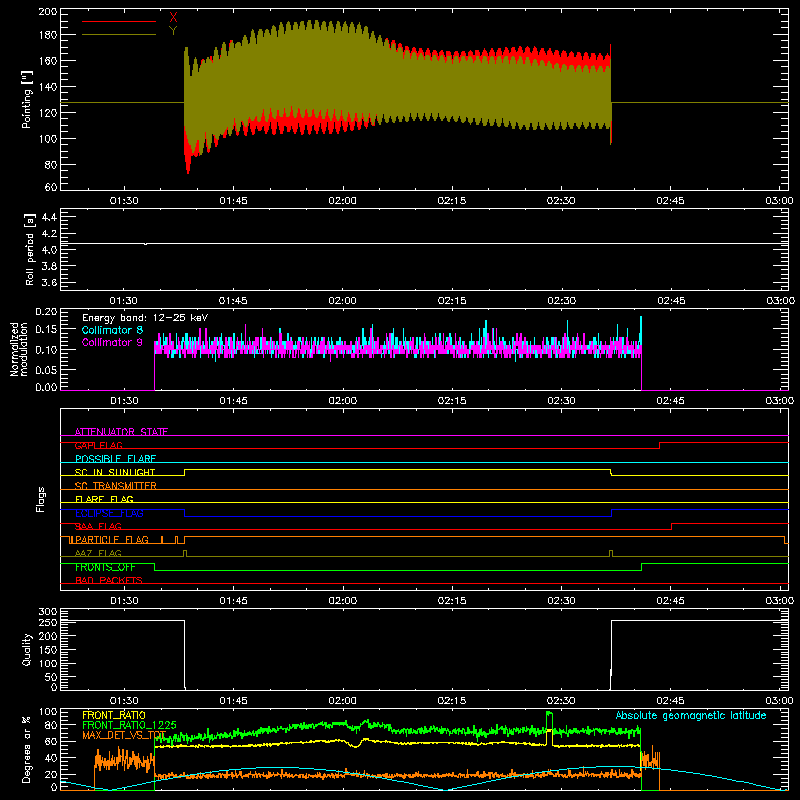Screen dimensions: 800x800
Task: Click the 'Pointing' y-axis title
Action: pyautogui.click(x=27, y=99)
